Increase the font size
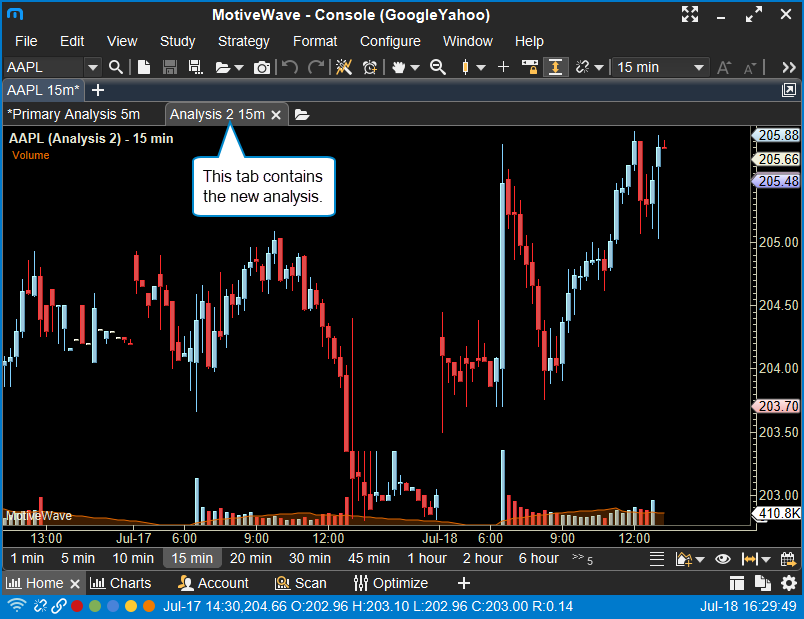This screenshot has width=804, height=619. (x=723, y=67)
